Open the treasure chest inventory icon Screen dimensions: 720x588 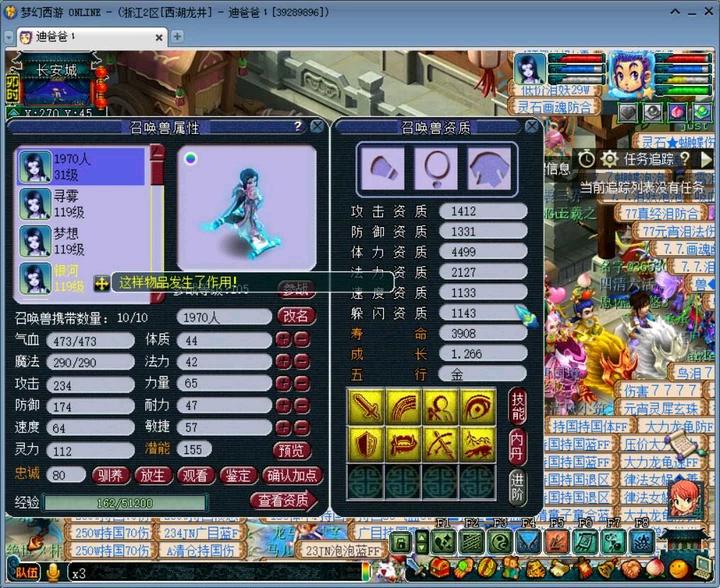pyautogui.click(x=439, y=568)
